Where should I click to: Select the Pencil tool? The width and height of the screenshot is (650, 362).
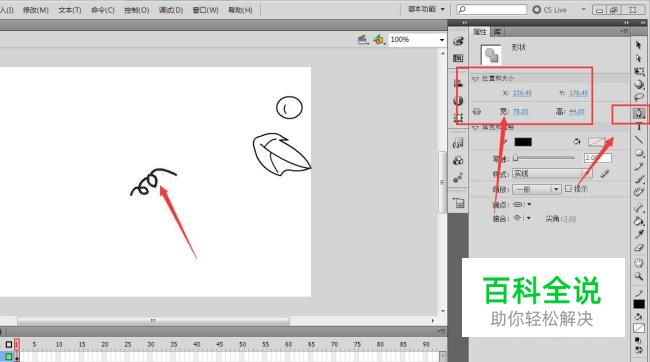pyautogui.click(x=639, y=166)
